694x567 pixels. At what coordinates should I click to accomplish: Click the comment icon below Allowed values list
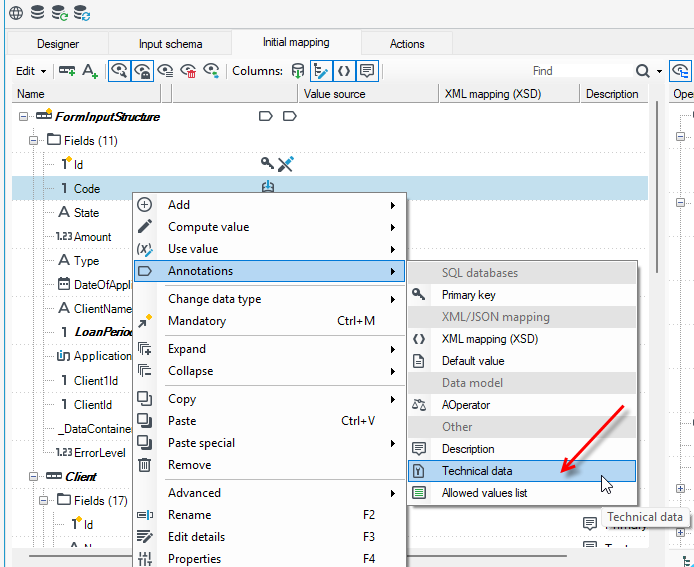[x=590, y=524]
